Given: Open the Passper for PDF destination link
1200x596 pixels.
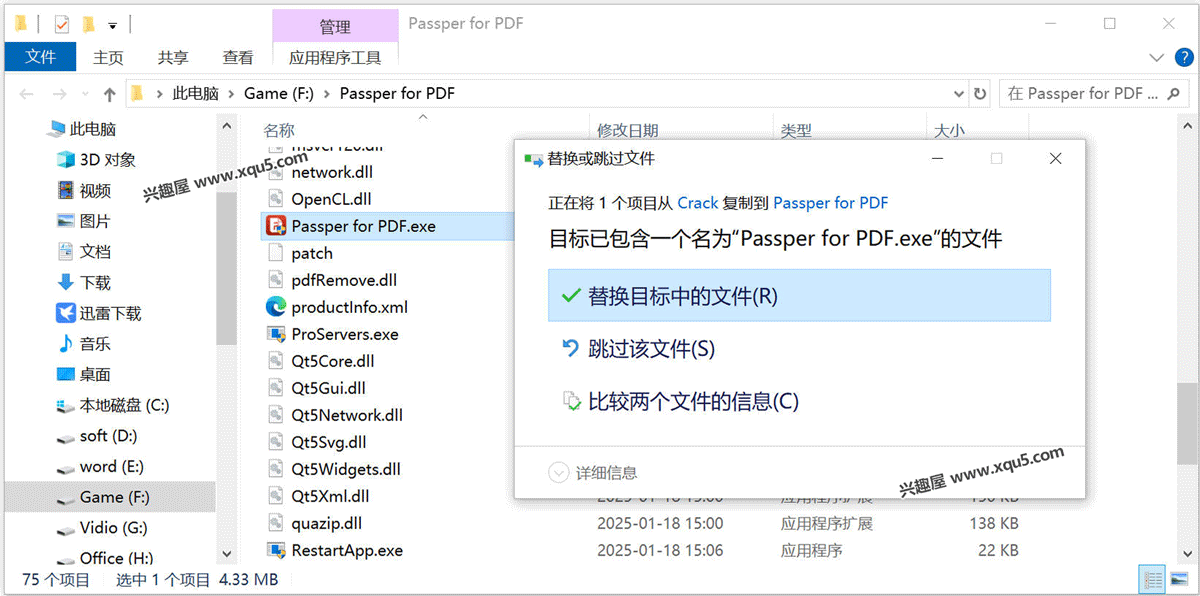Looking at the screenshot, I should [x=830, y=203].
